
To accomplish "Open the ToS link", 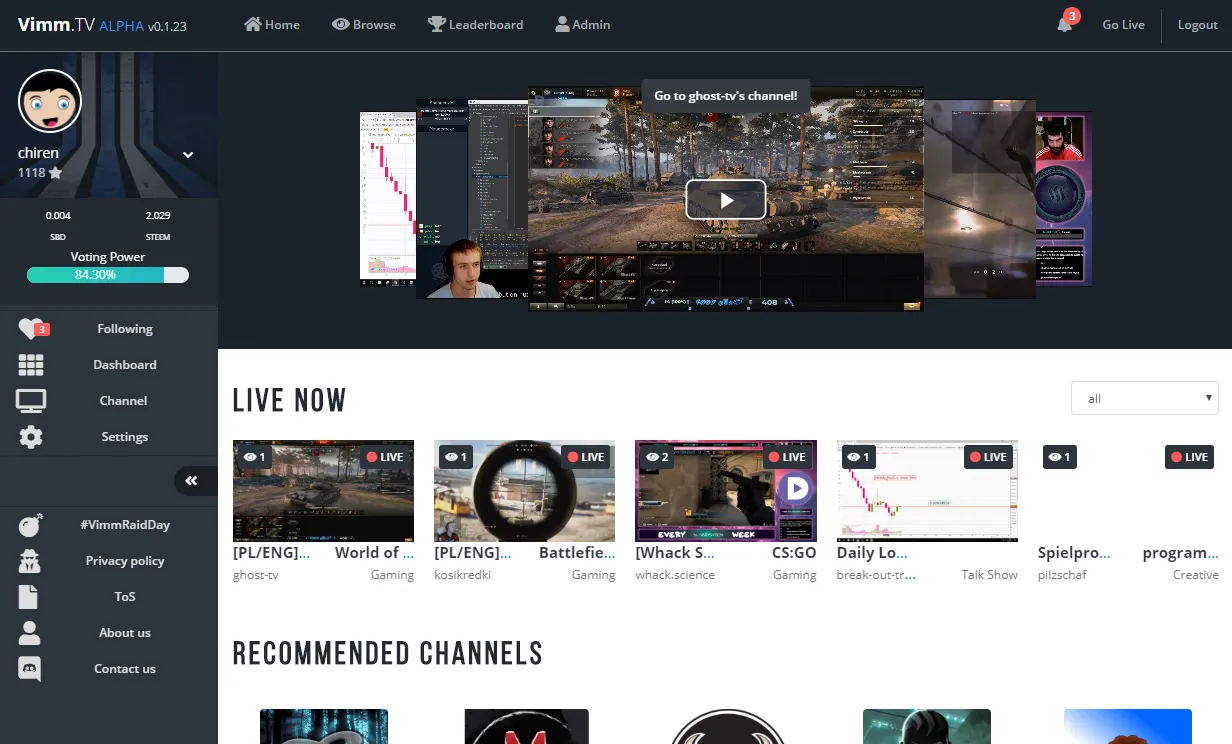I will point(125,597).
